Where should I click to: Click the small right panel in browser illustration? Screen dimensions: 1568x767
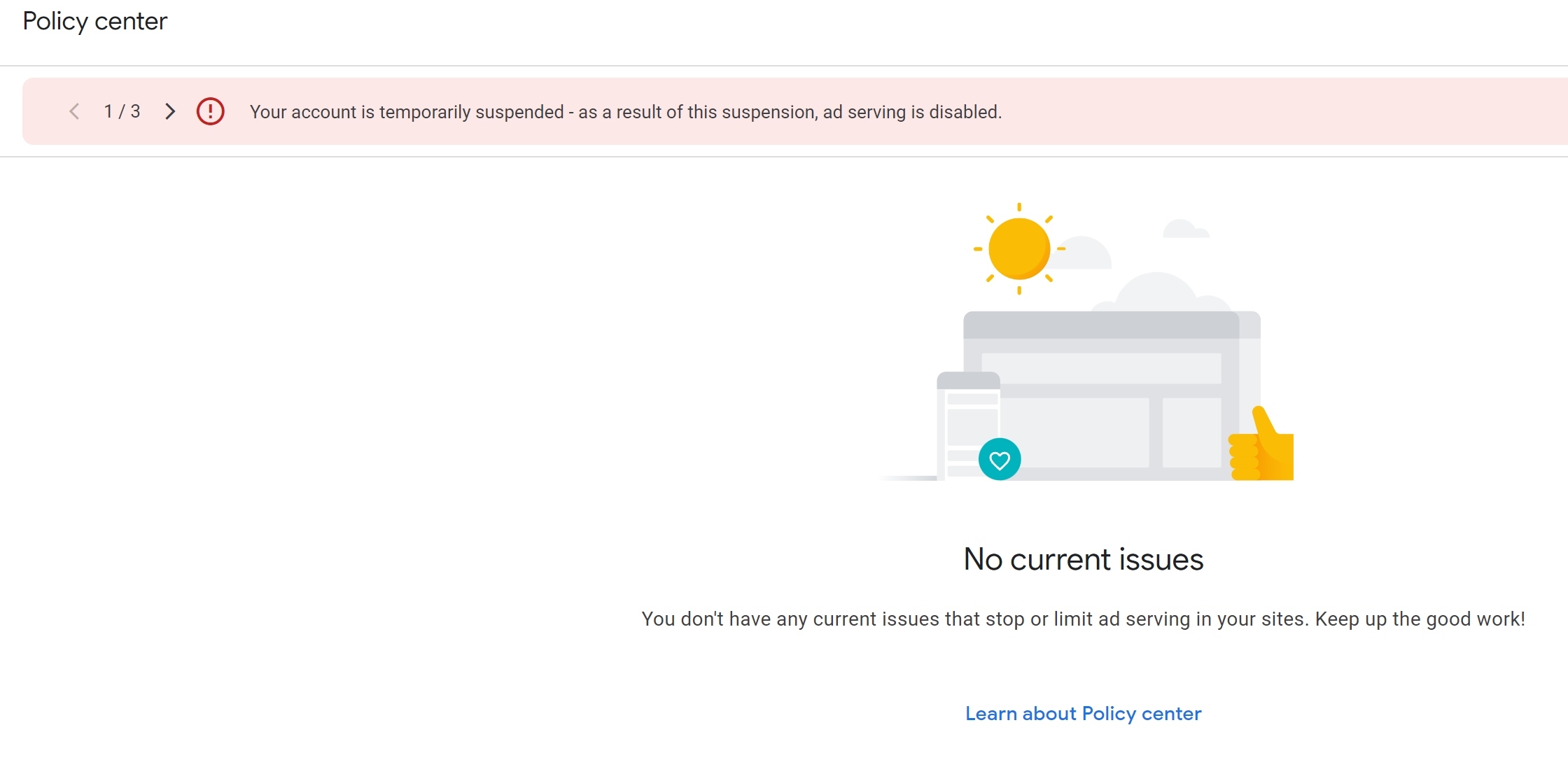1191,432
